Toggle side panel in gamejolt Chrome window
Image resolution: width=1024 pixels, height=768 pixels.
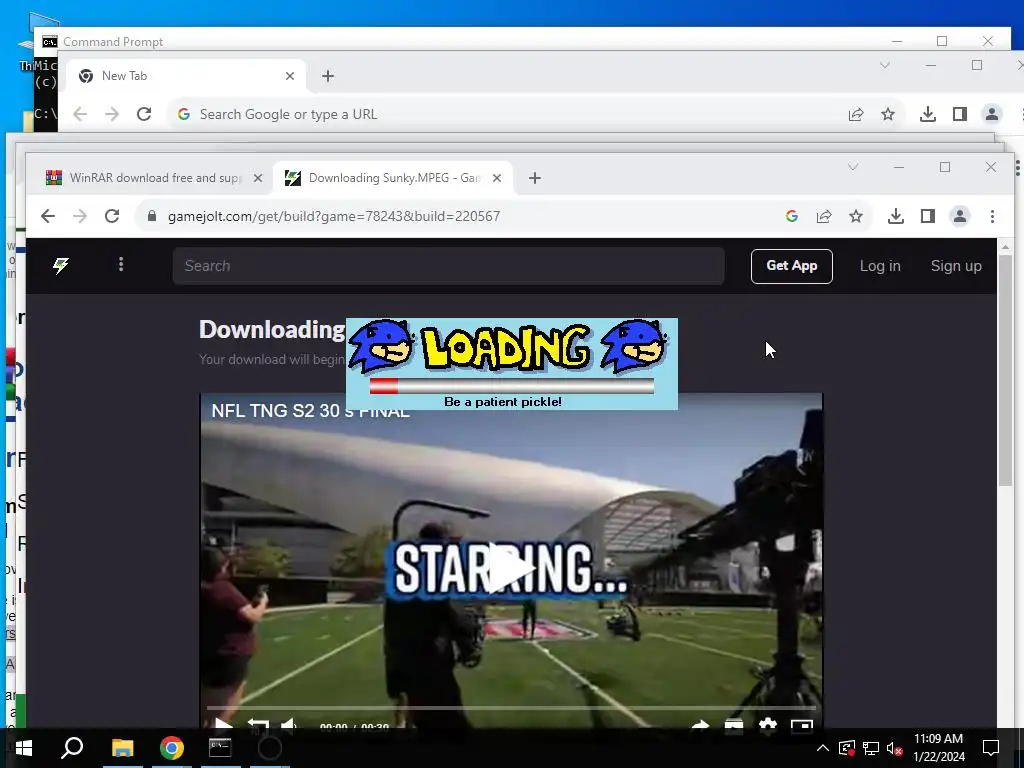(x=928, y=216)
